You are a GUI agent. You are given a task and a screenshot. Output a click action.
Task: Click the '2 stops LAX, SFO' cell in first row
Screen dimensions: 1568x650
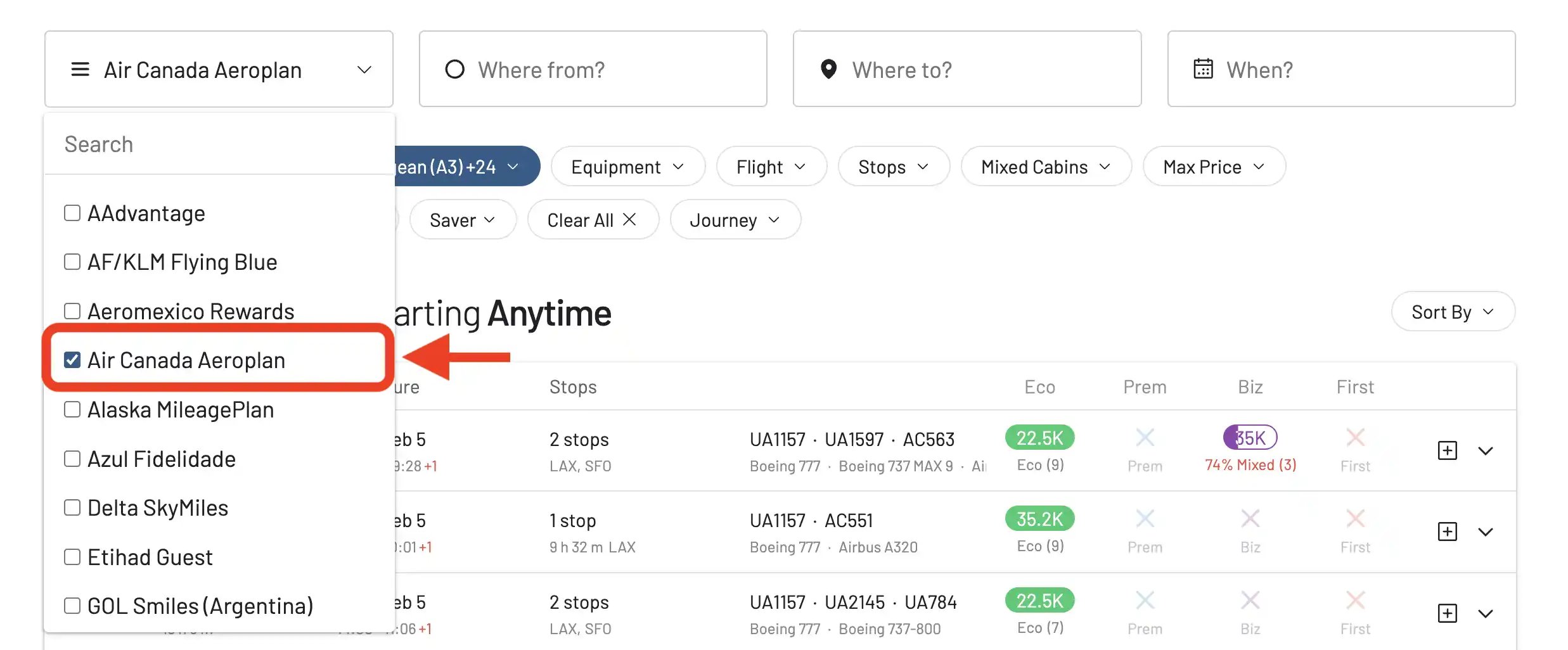580,452
